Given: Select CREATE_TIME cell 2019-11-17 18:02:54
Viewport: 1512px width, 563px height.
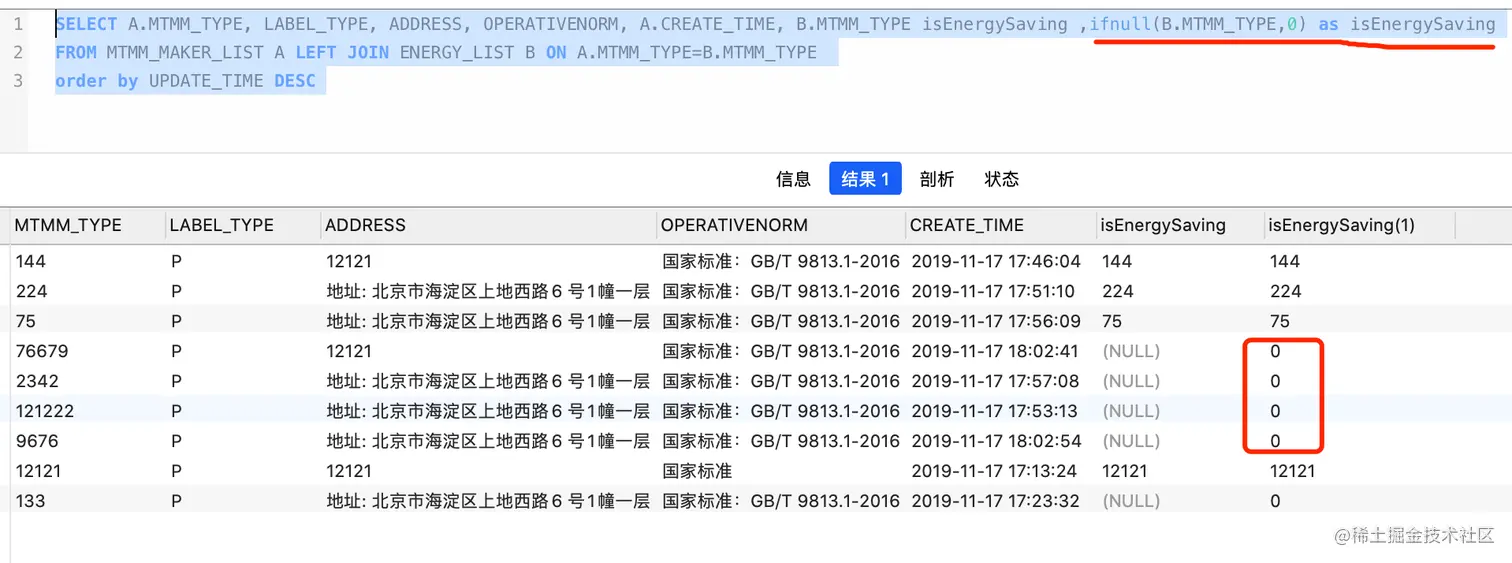Looking at the screenshot, I should point(996,441).
